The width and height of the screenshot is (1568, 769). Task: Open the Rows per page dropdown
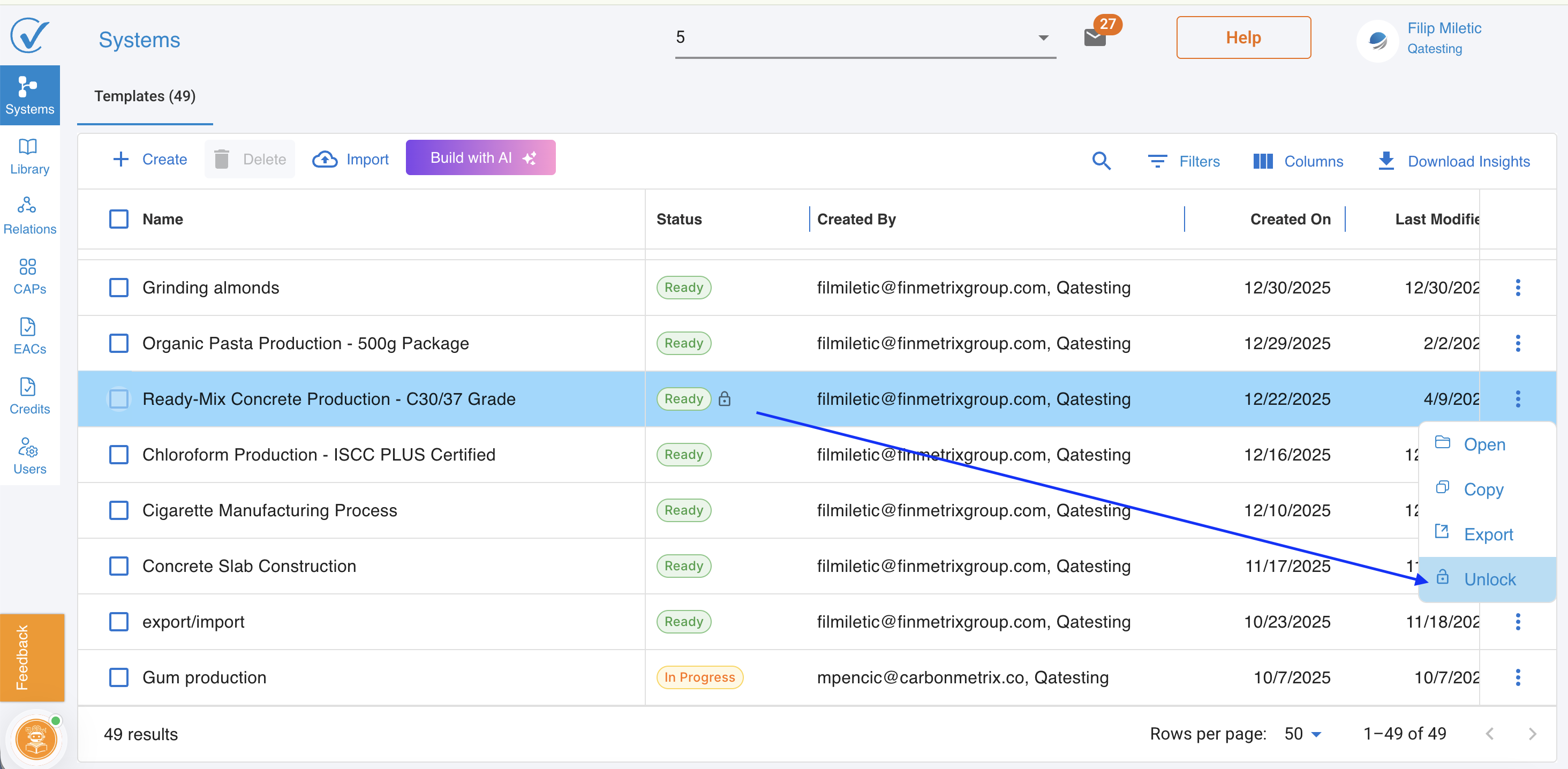click(1302, 734)
